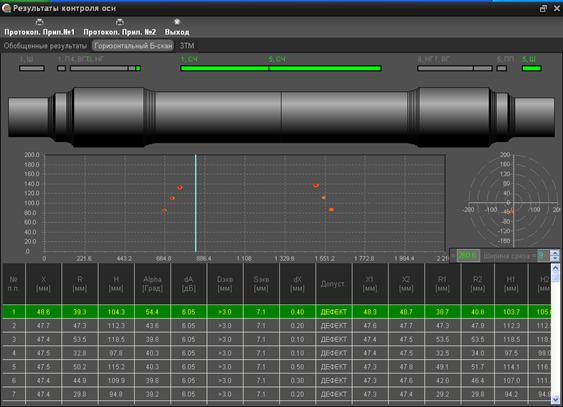Click the X [мм] column header

click(43, 284)
